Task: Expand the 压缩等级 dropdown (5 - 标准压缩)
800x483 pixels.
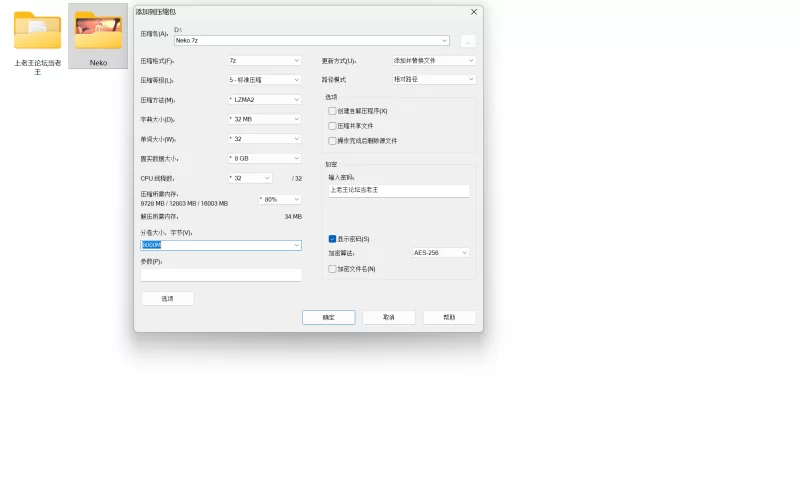Action: tap(264, 80)
